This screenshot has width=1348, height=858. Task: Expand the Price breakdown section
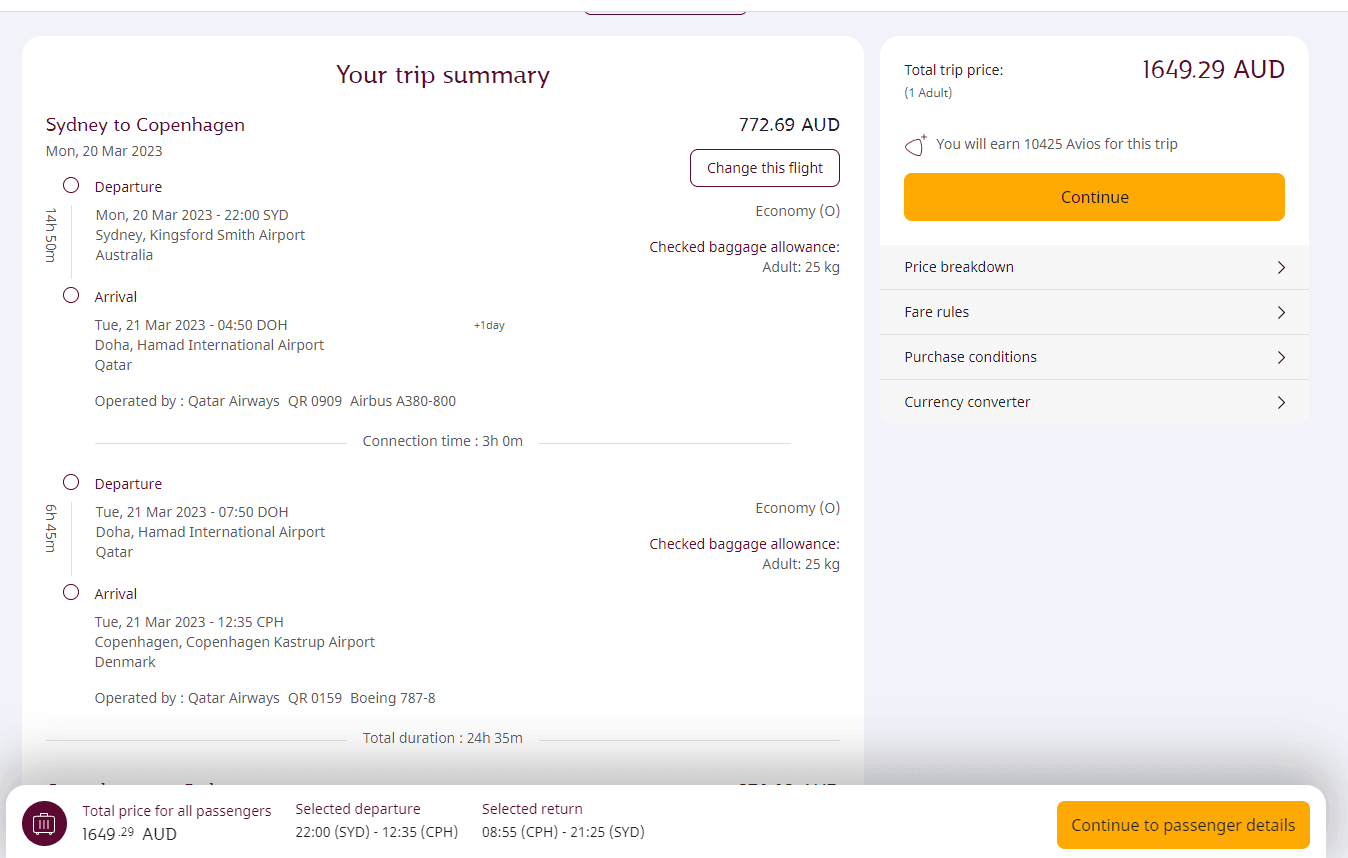1094,267
